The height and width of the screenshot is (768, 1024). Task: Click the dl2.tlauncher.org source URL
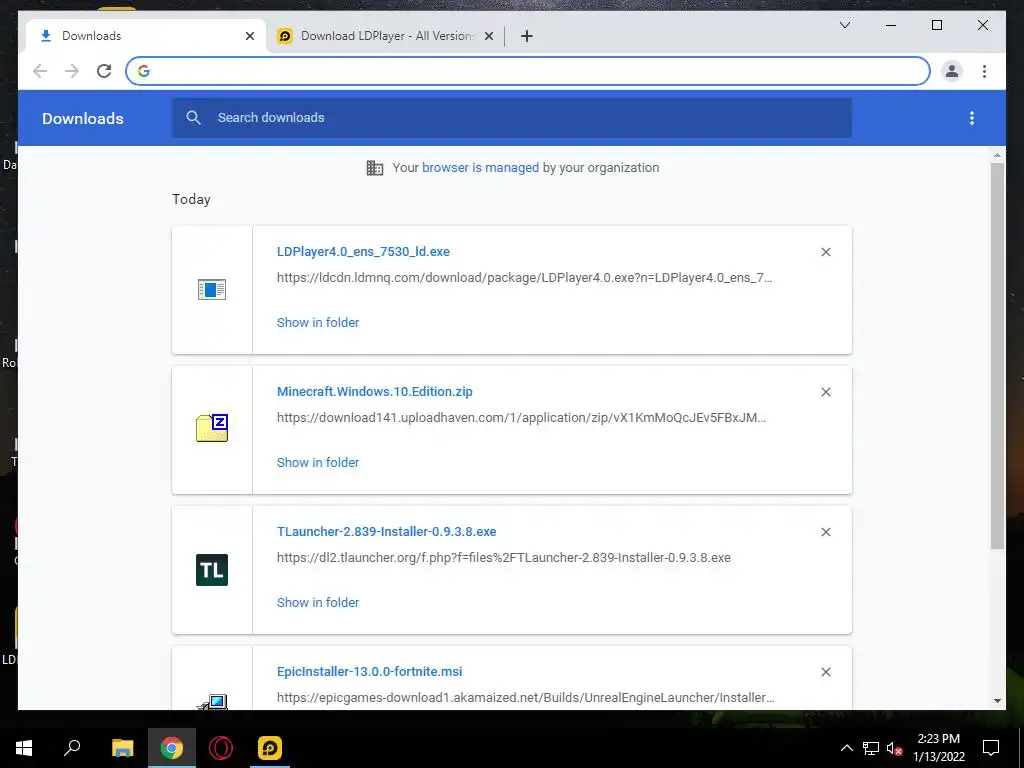pos(504,558)
